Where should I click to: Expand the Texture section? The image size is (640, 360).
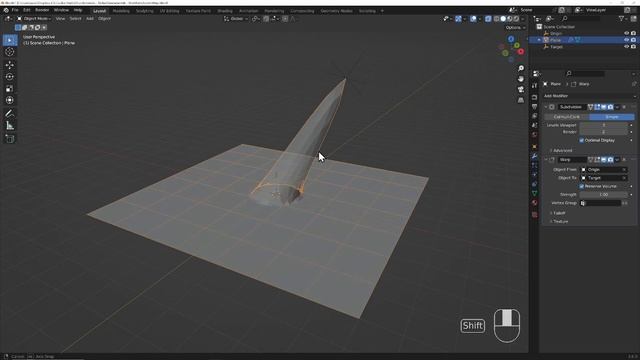pos(559,221)
